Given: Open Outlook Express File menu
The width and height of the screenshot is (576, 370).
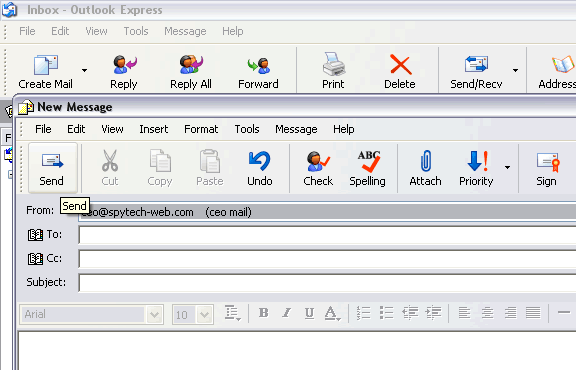Looking at the screenshot, I should click(x=27, y=31).
